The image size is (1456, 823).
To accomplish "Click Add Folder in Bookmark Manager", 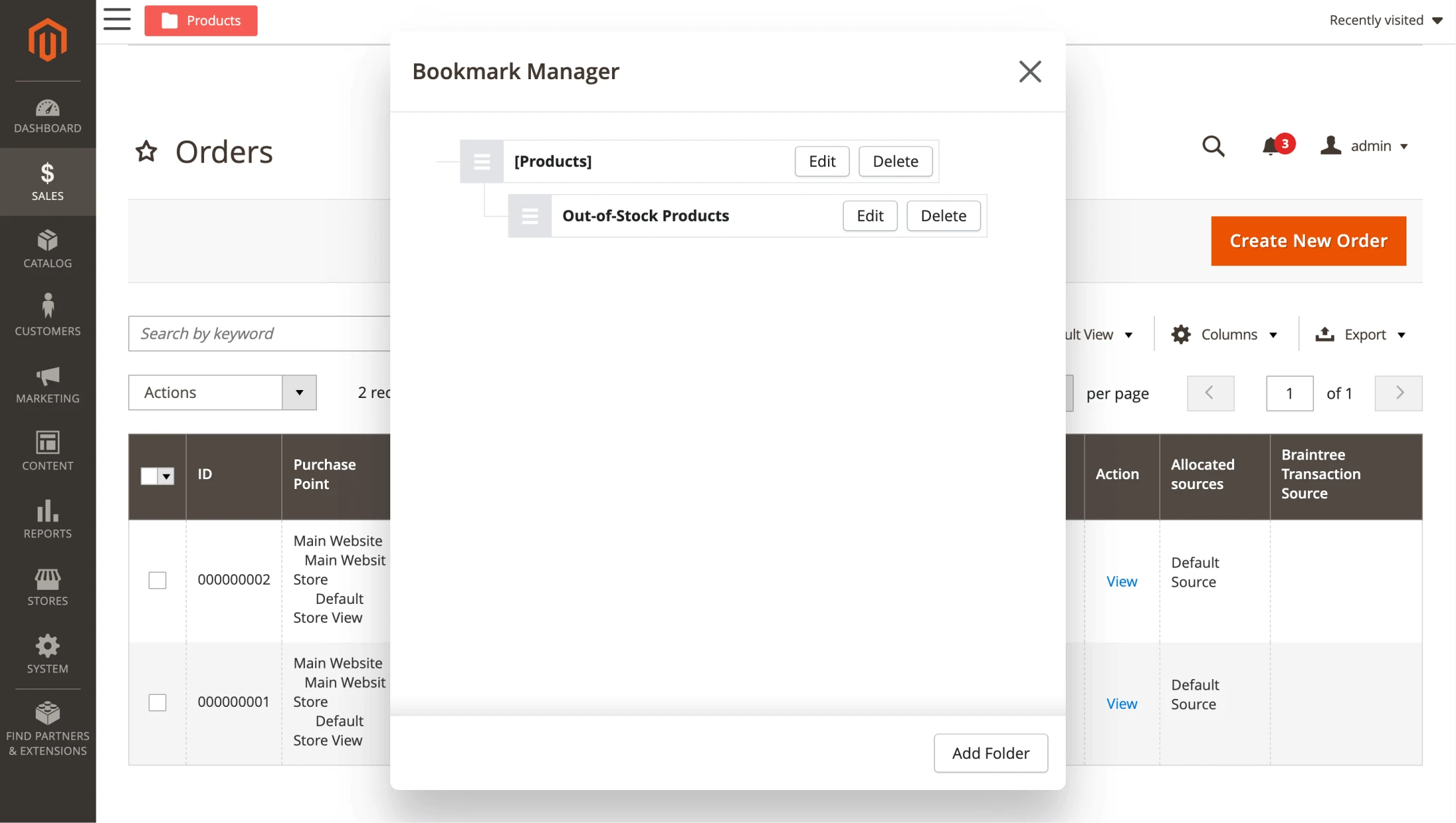I will click(x=990, y=752).
